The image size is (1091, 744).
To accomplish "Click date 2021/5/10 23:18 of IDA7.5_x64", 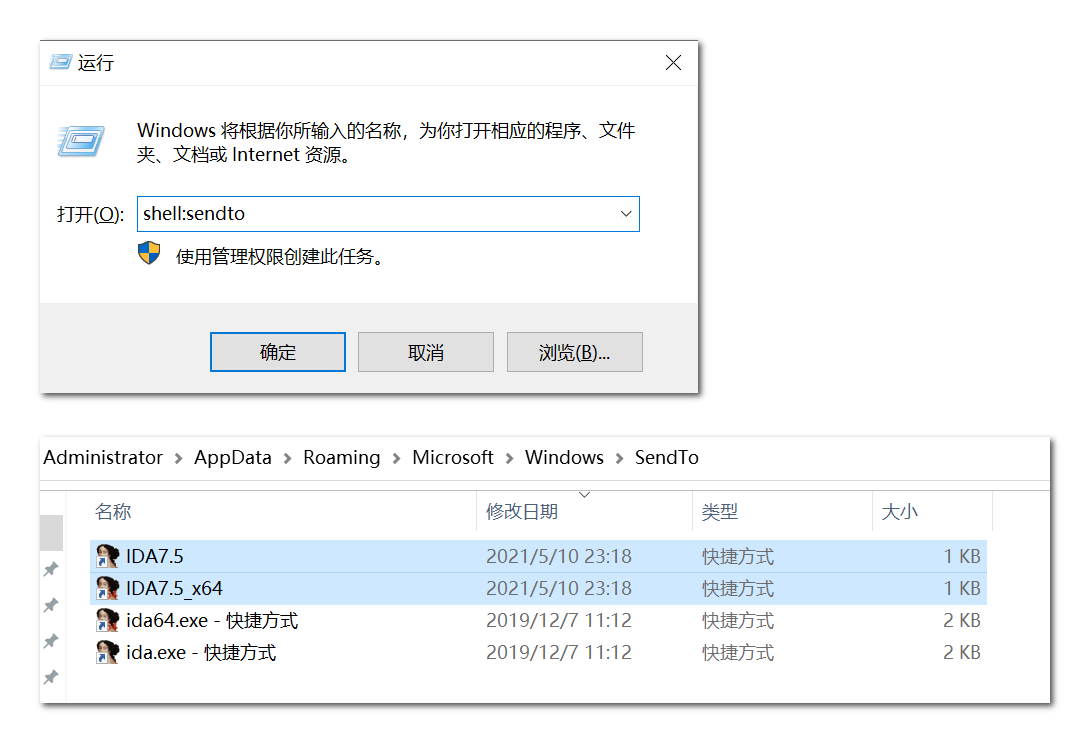I will tap(559, 588).
